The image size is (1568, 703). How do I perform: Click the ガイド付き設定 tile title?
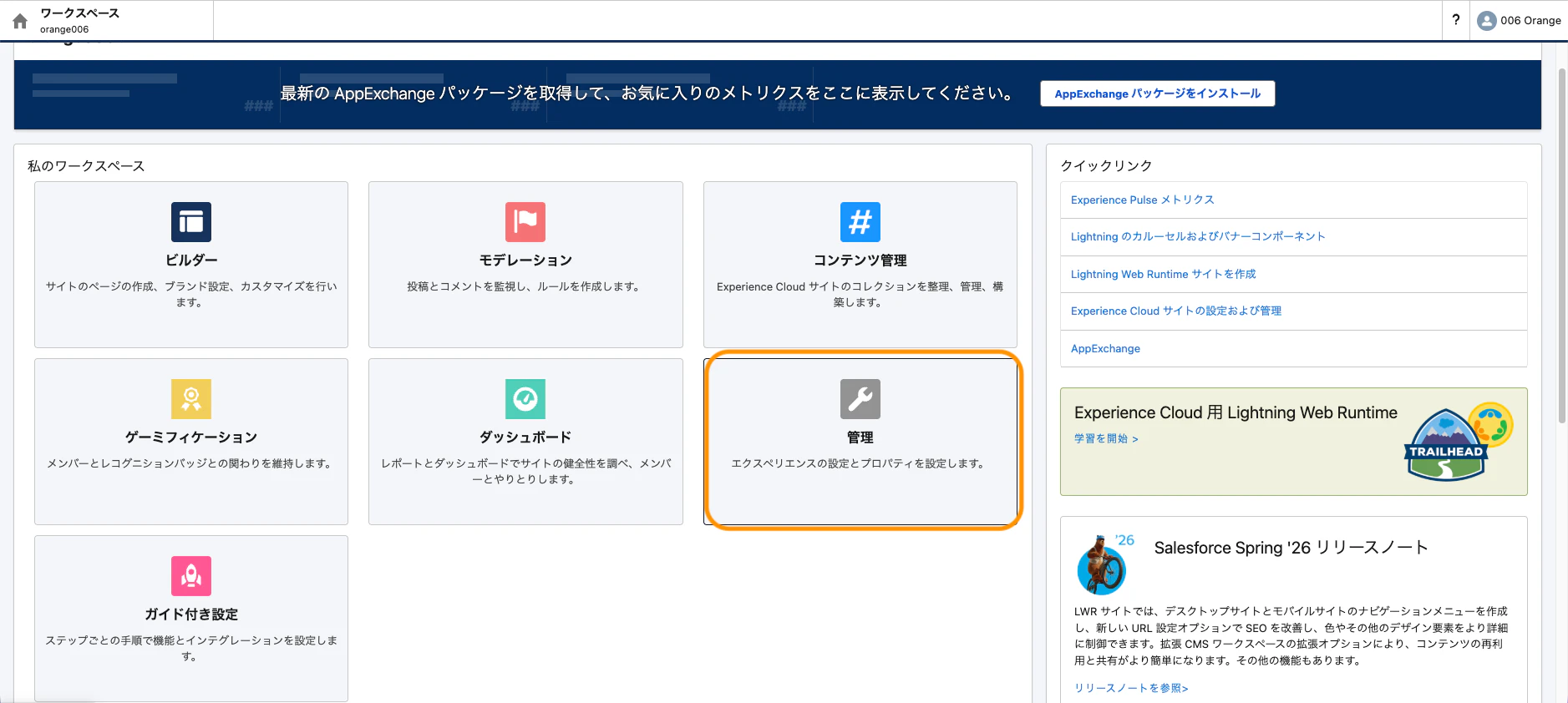coord(191,614)
